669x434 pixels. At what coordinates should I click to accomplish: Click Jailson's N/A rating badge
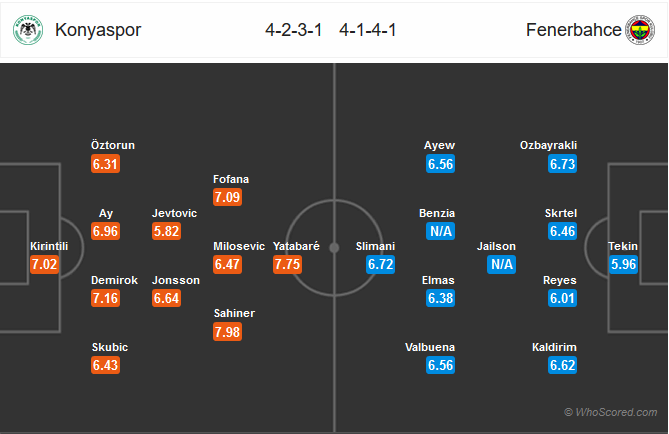pyautogui.click(x=501, y=264)
